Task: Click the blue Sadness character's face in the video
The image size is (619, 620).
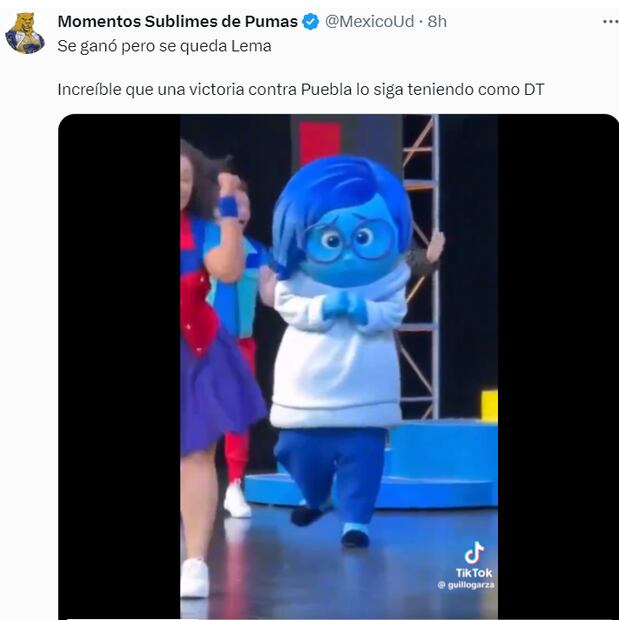Action: (x=346, y=245)
